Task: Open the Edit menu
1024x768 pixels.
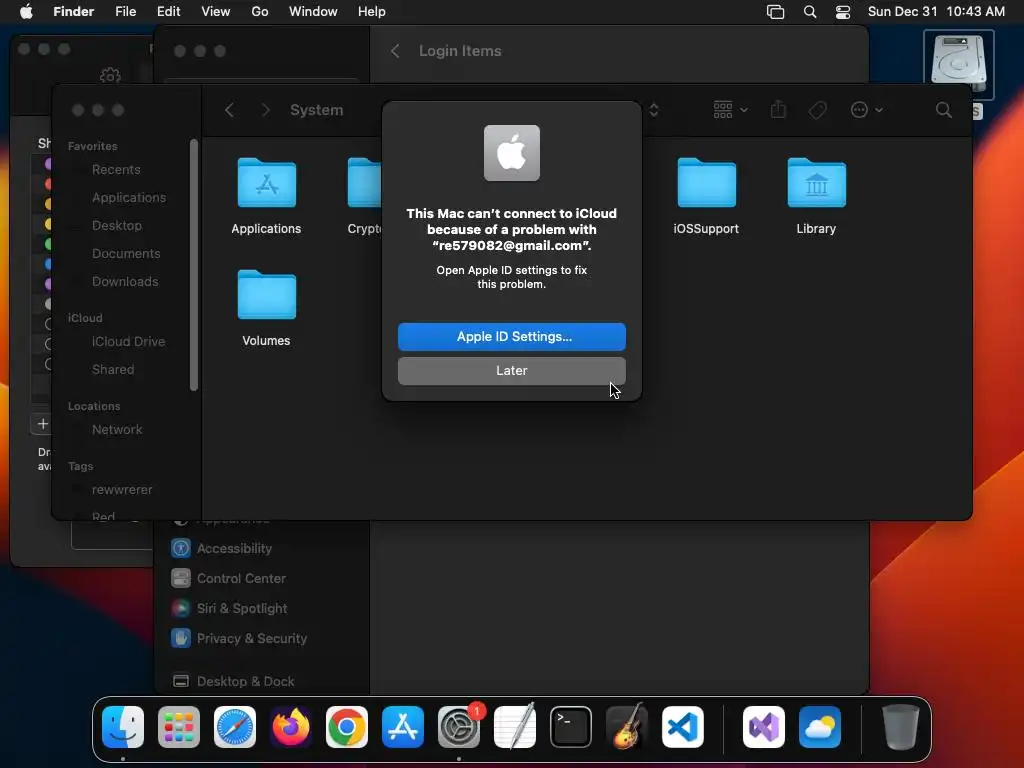Action: 168,12
